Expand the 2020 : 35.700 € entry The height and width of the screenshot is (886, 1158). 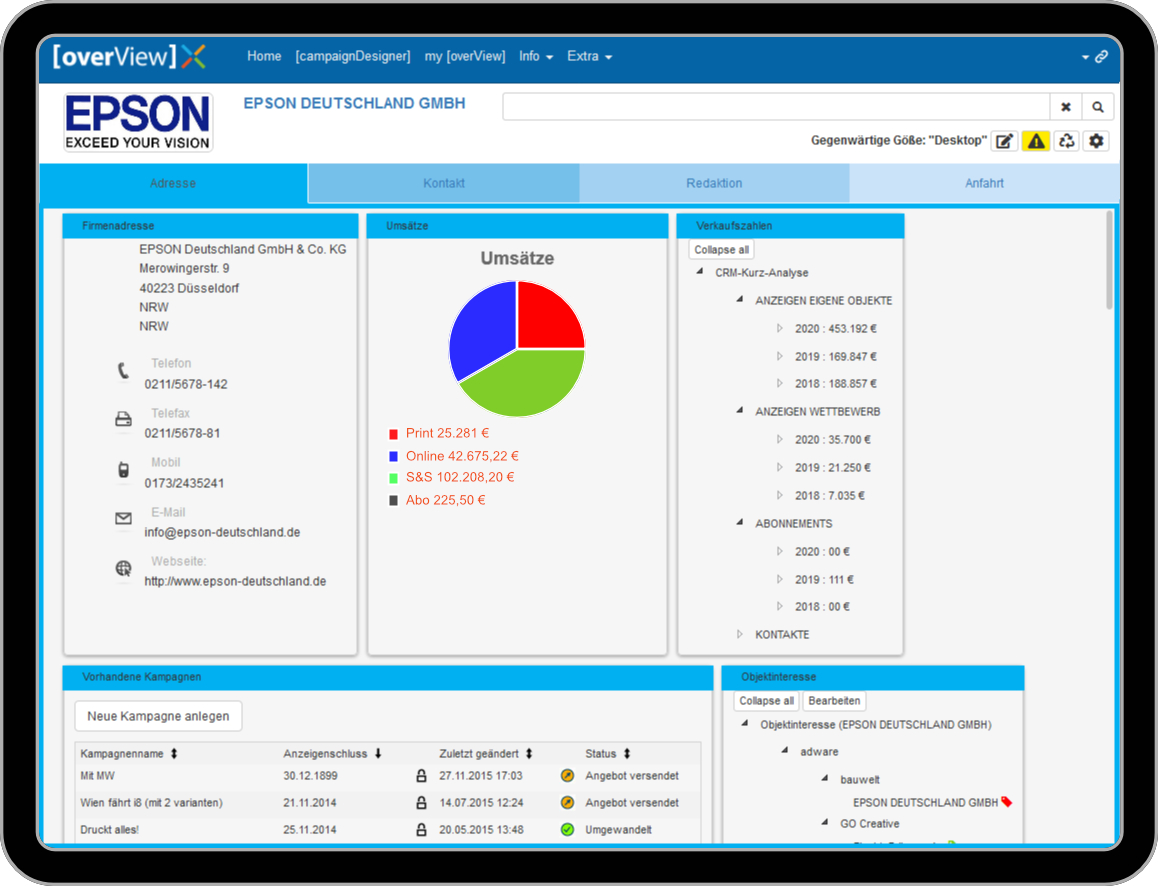tap(779, 439)
